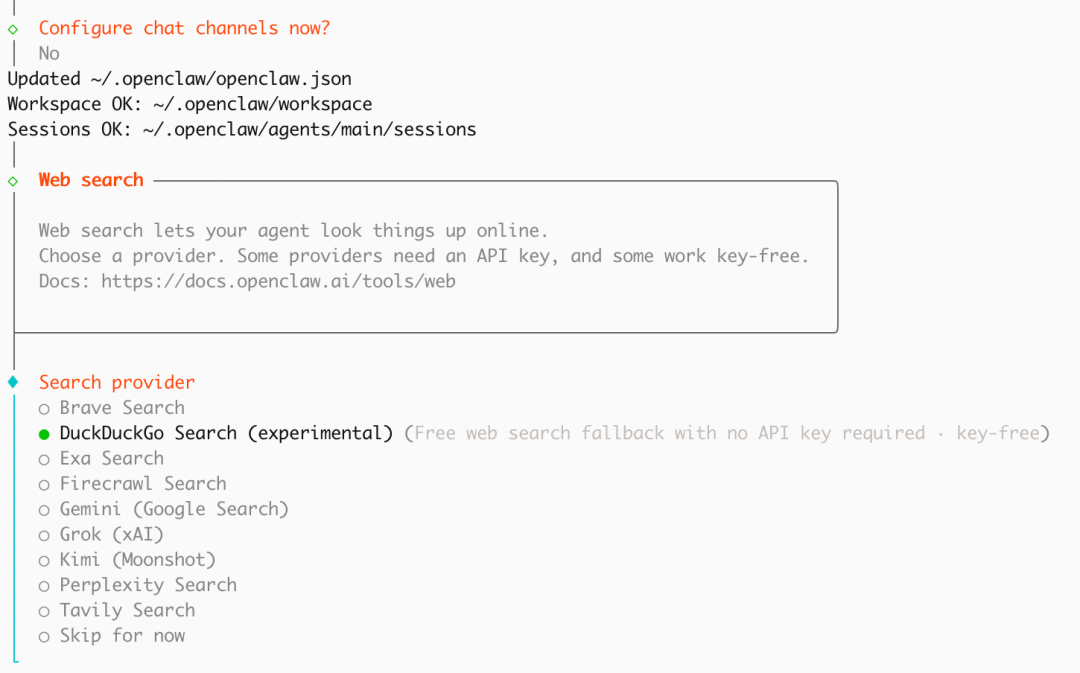Click the cyan diamond beside Search provider

point(13,382)
